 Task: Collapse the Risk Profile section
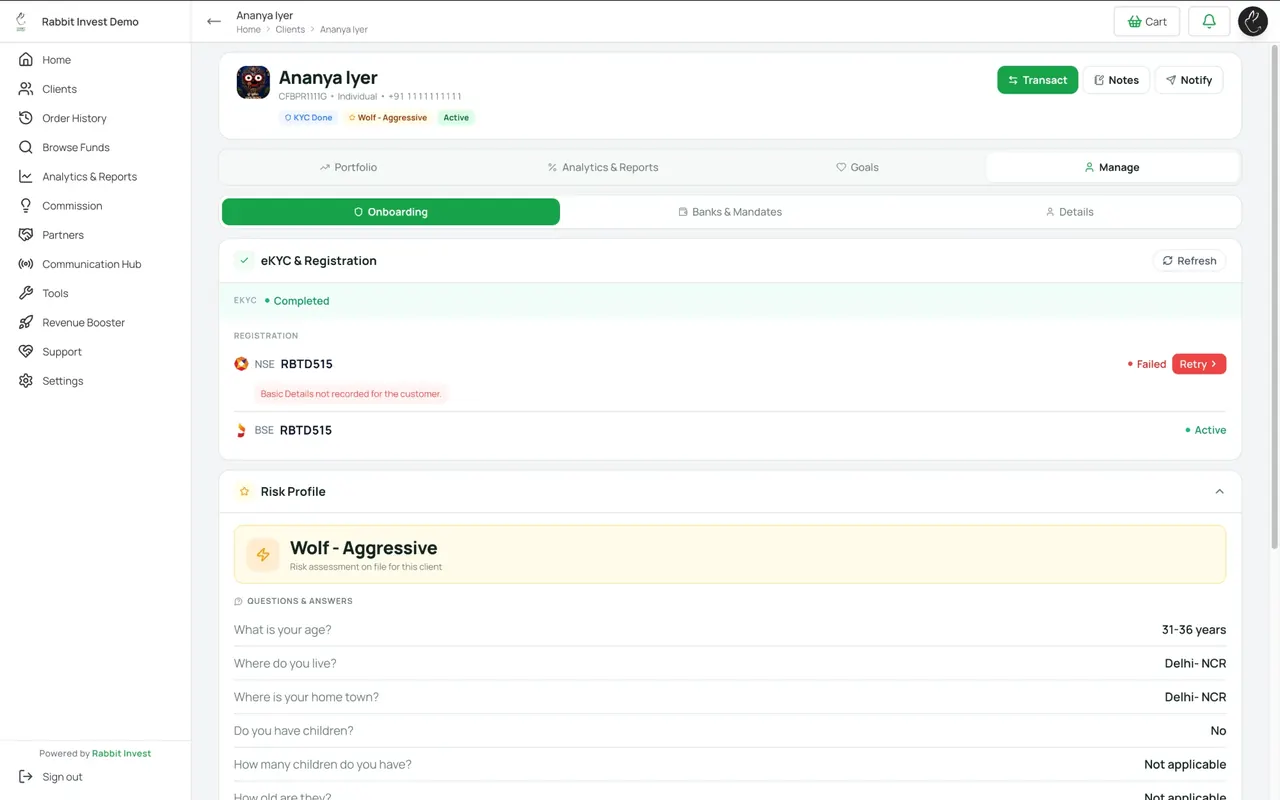(x=1219, y=492)
